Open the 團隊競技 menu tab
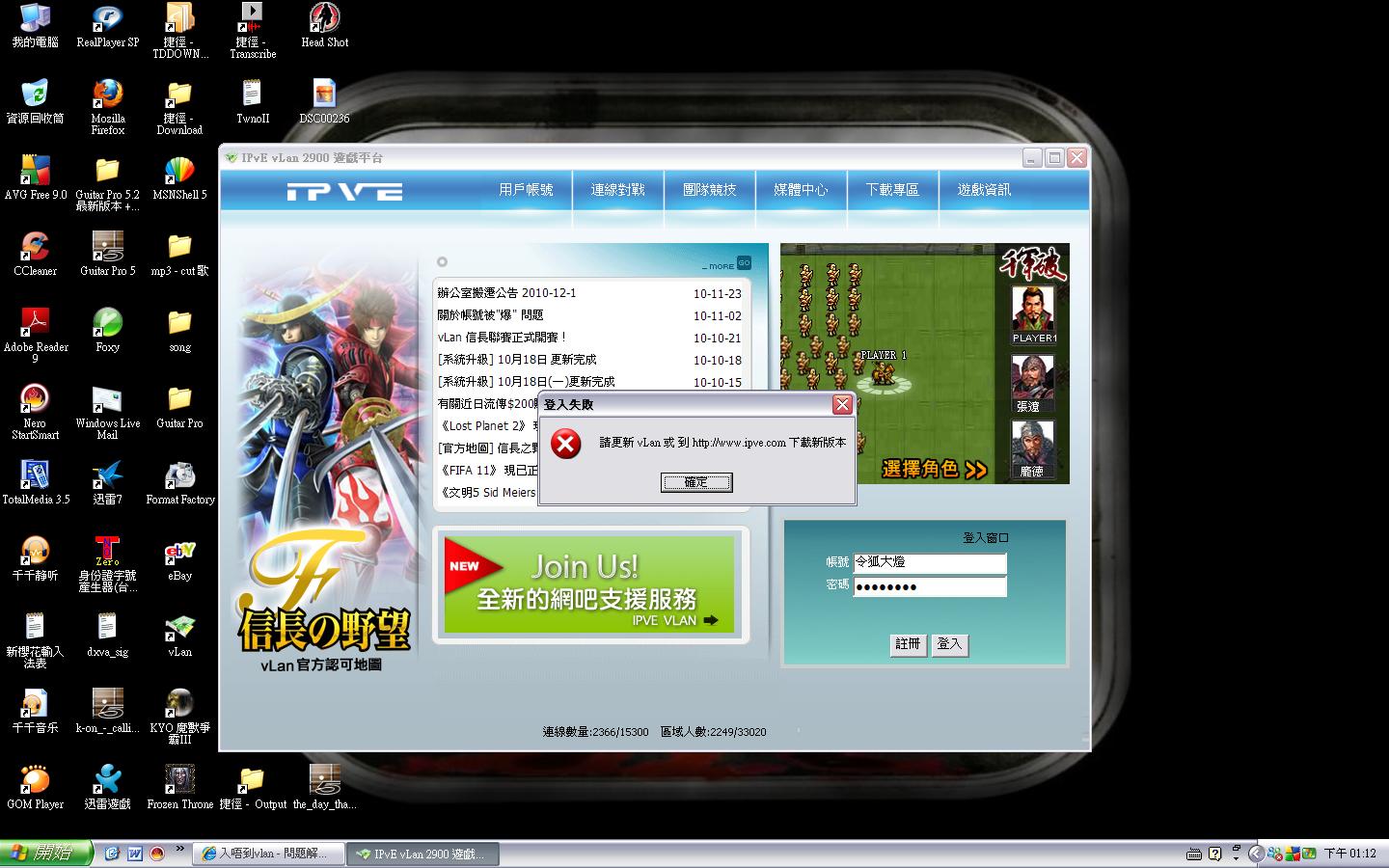The image size is (1389, 868). [709, 190]
